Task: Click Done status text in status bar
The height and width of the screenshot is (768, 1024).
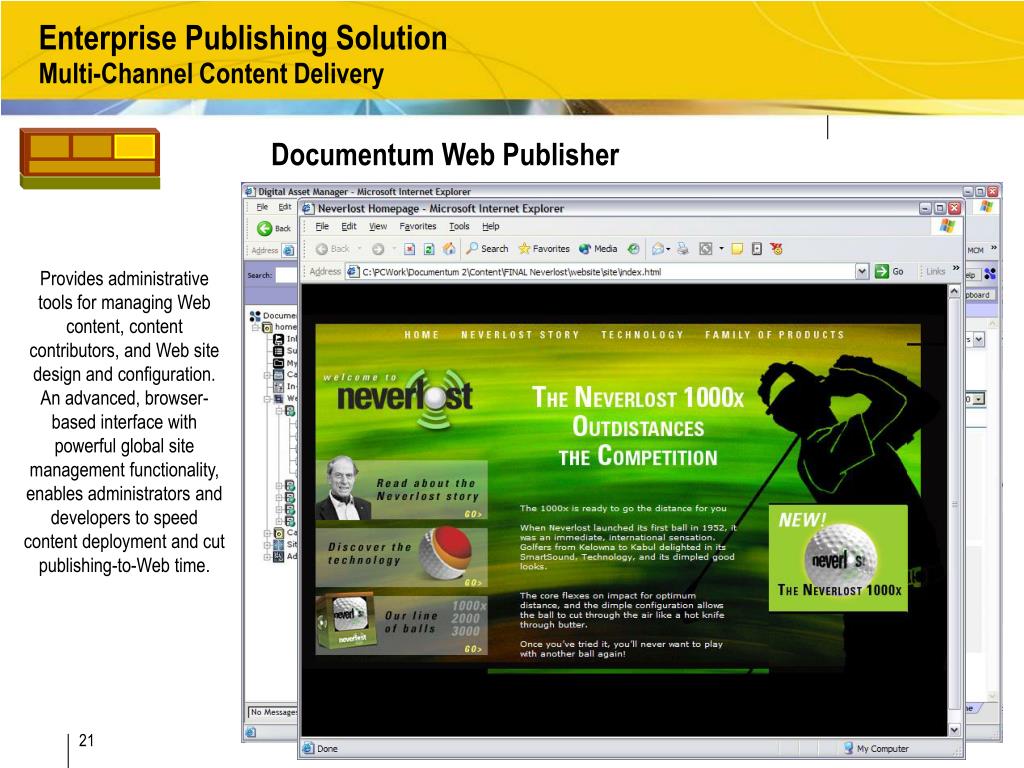Action: click(x=327, y=748)
